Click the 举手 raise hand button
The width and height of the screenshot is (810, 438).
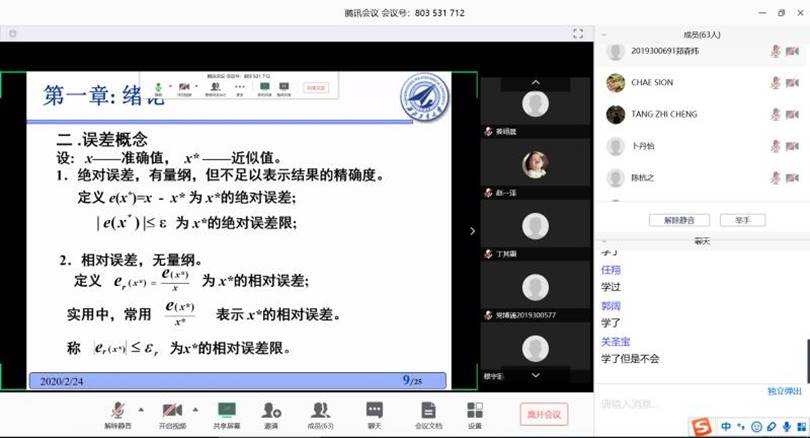[741, 220]
